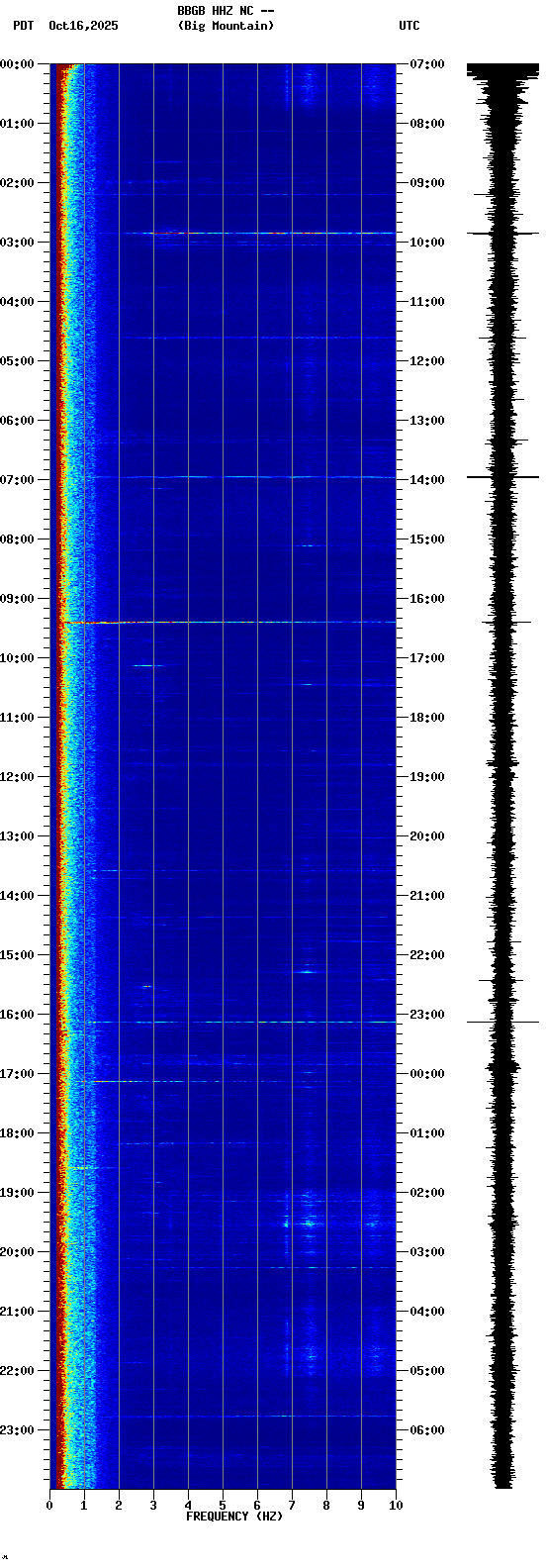This screenshot has width=546, height=1568.
Task: Click the '20:00' PDT axis label
Action: [18, 1252]
